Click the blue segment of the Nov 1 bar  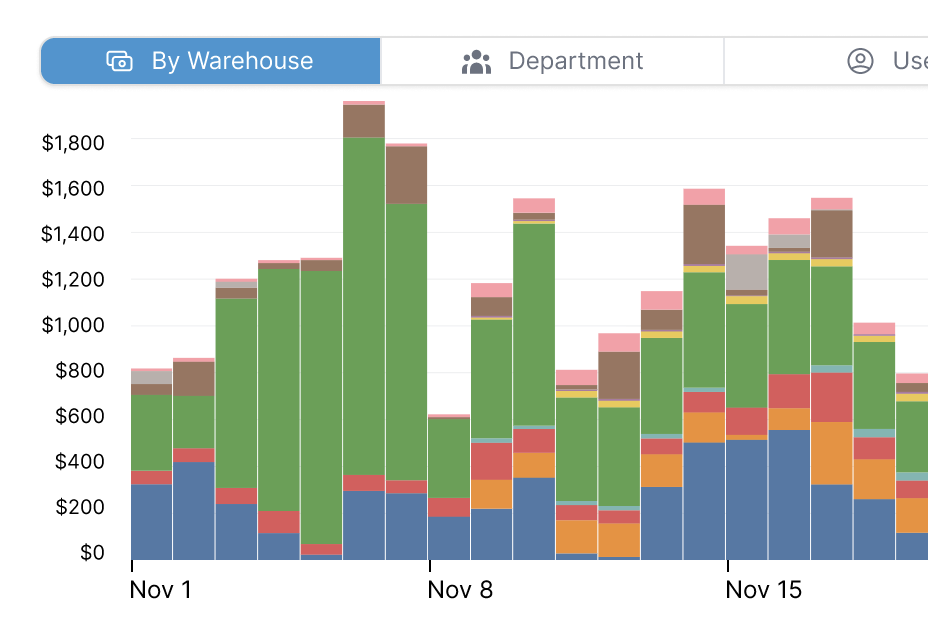[152, 521]
